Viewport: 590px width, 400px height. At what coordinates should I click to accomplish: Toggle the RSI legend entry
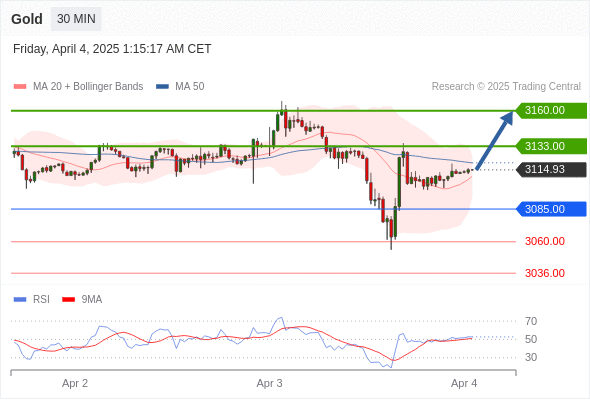[x=32, y=300]
